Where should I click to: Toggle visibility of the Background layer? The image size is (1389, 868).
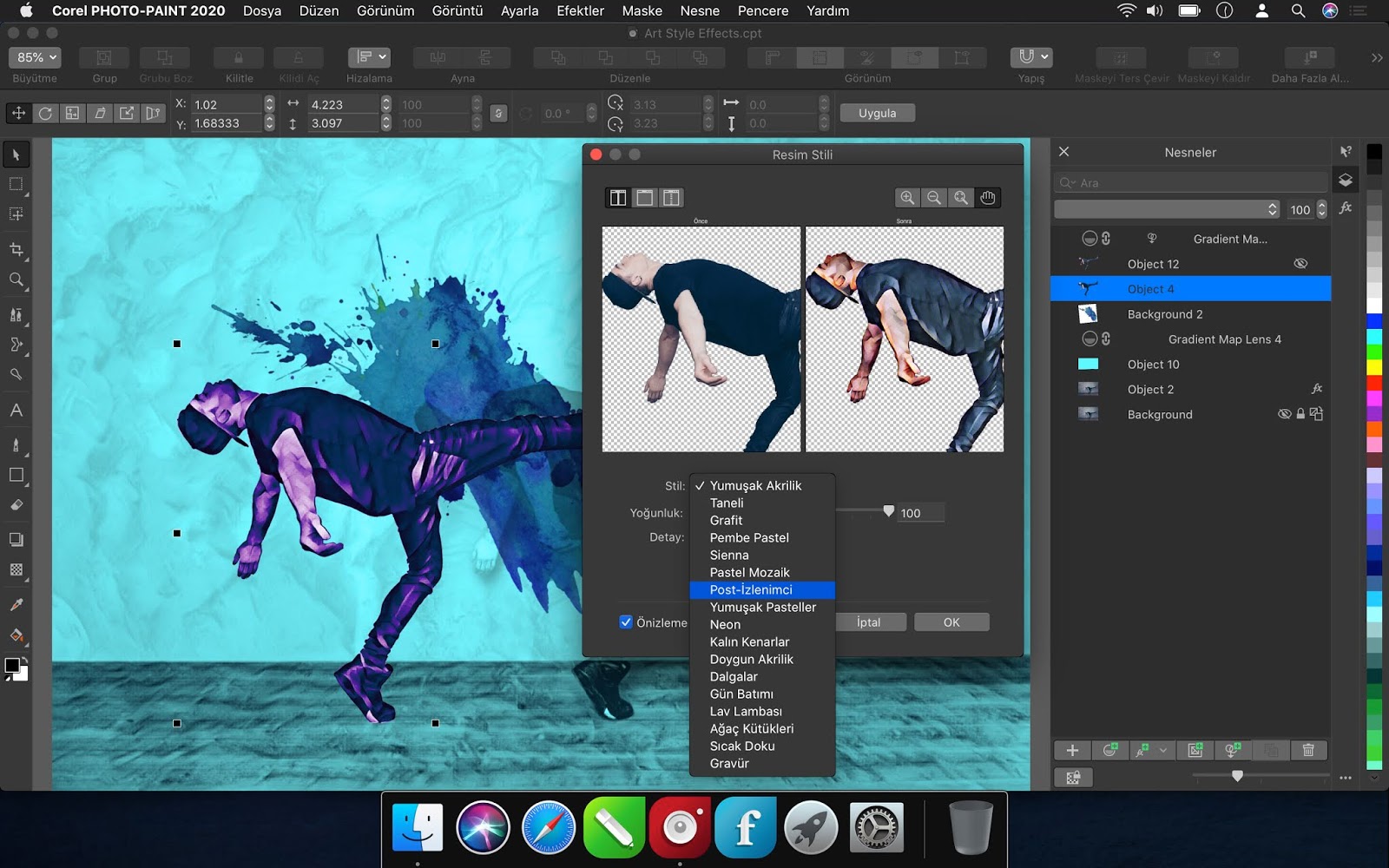[1284, 414]
